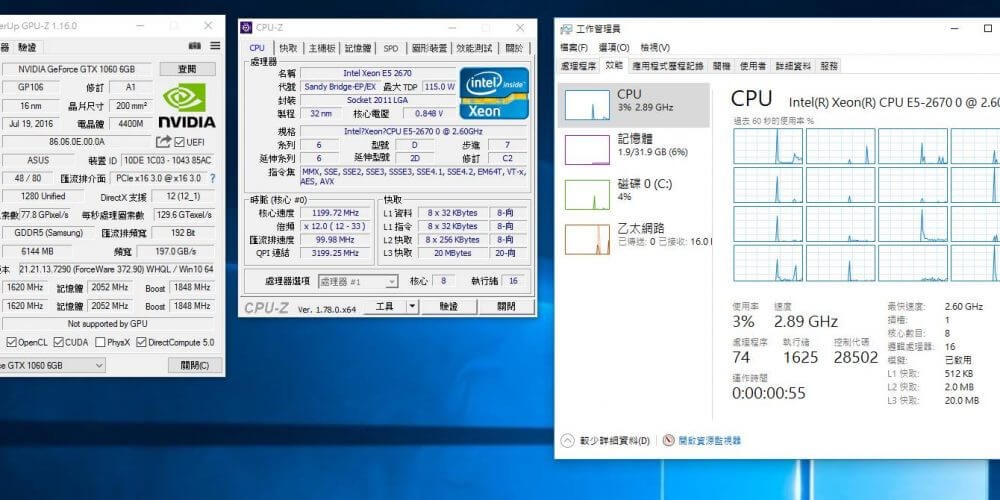This screenshot has width=1000, height=500.
Task: Open the CPU-Z Tools button dropdown arrow
Action: (x=412, y=307)
